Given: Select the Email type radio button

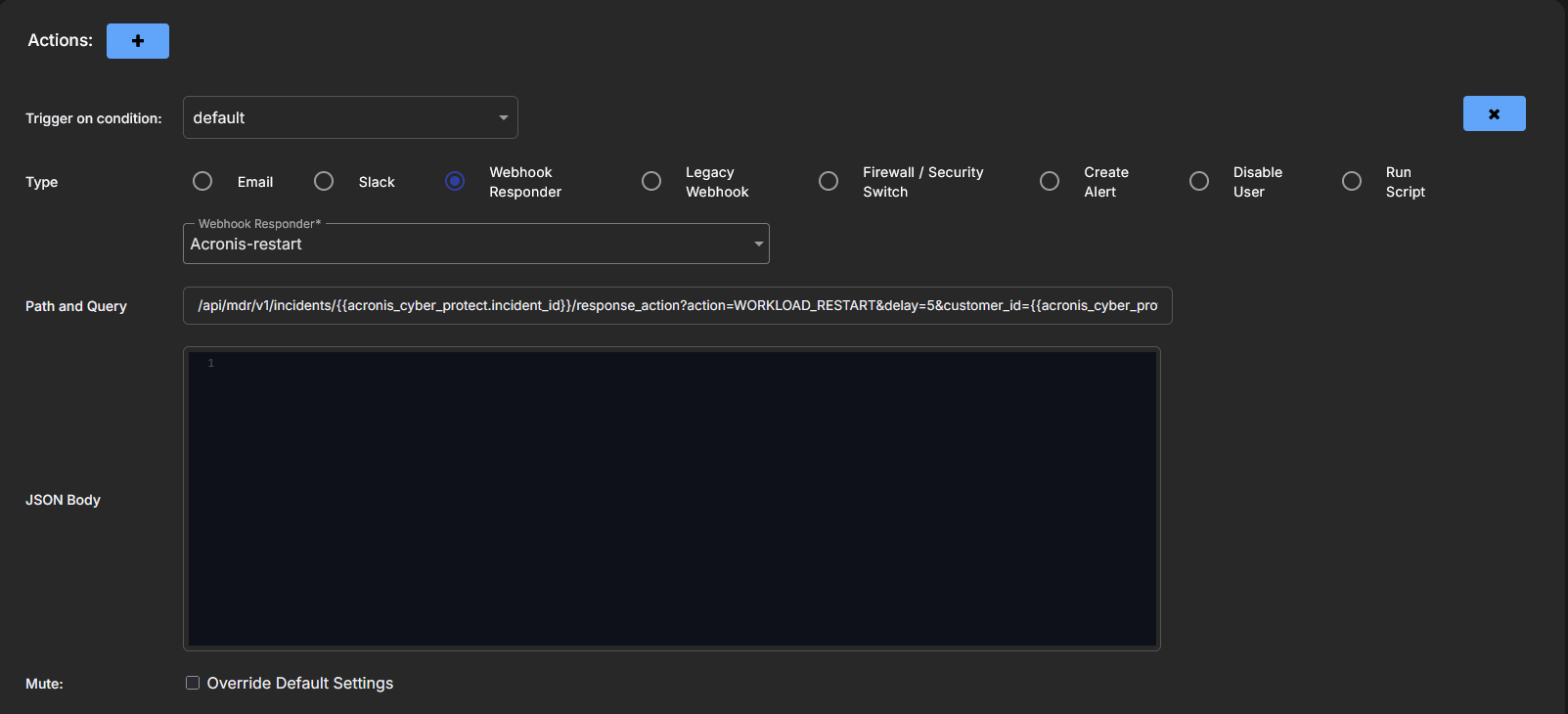Looking at the screenshot, I should [x=202, y=182].
